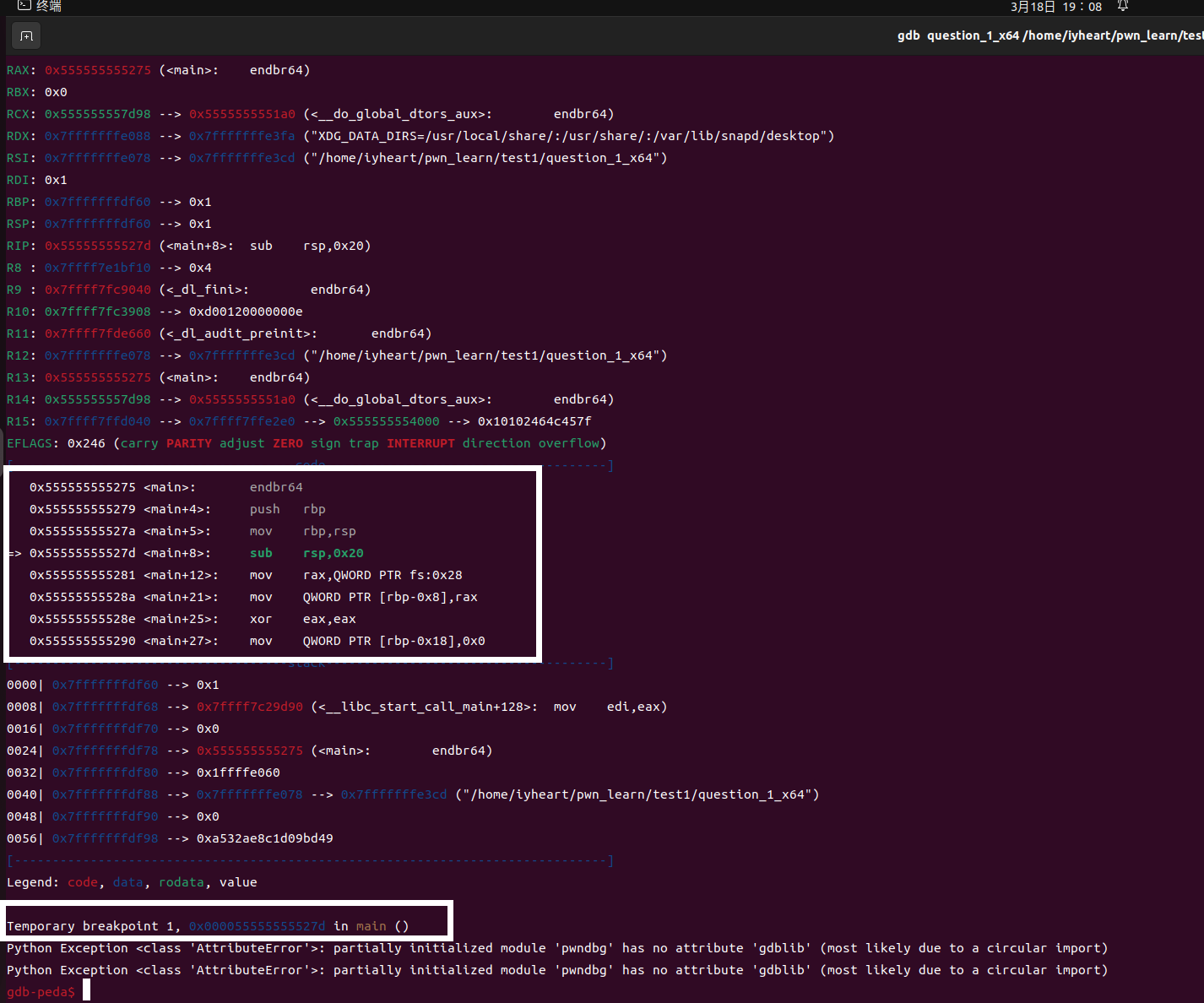Screen dimensions: 1204x1003
Task: Click stack entry 0024 address 0x7fffffffdf78
Action: click(x=106, y=751)
